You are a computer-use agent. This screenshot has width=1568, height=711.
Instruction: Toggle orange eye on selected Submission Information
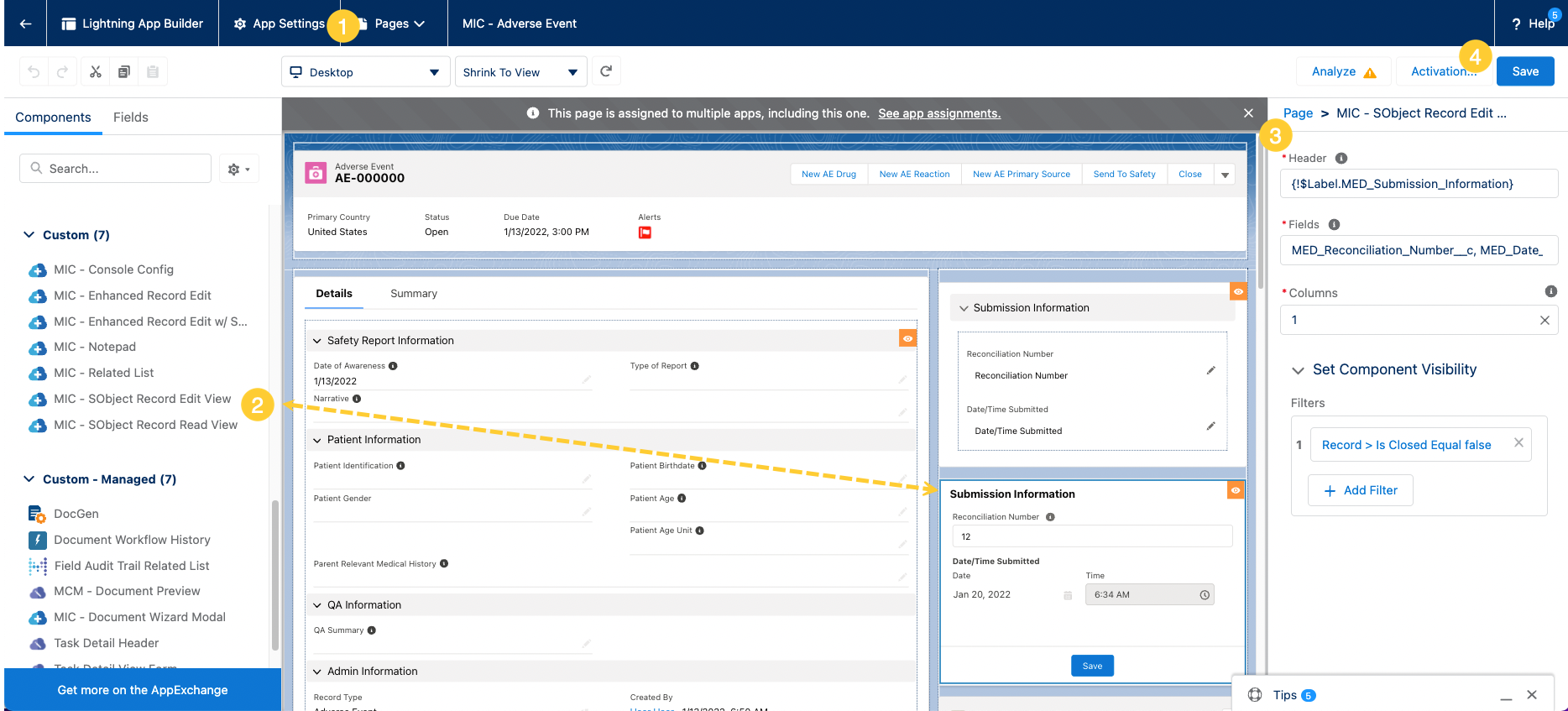coord(1235,490)
